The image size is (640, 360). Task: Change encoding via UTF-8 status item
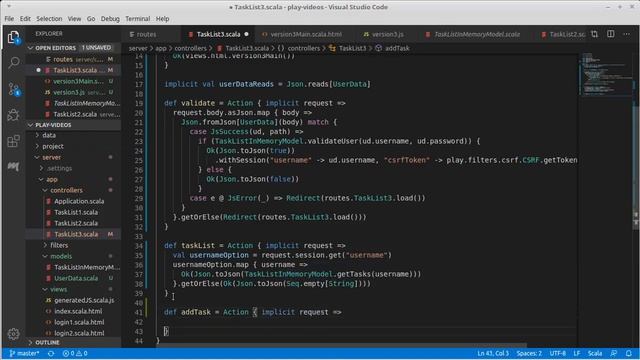pyautogui.click(x=558, y=353)
